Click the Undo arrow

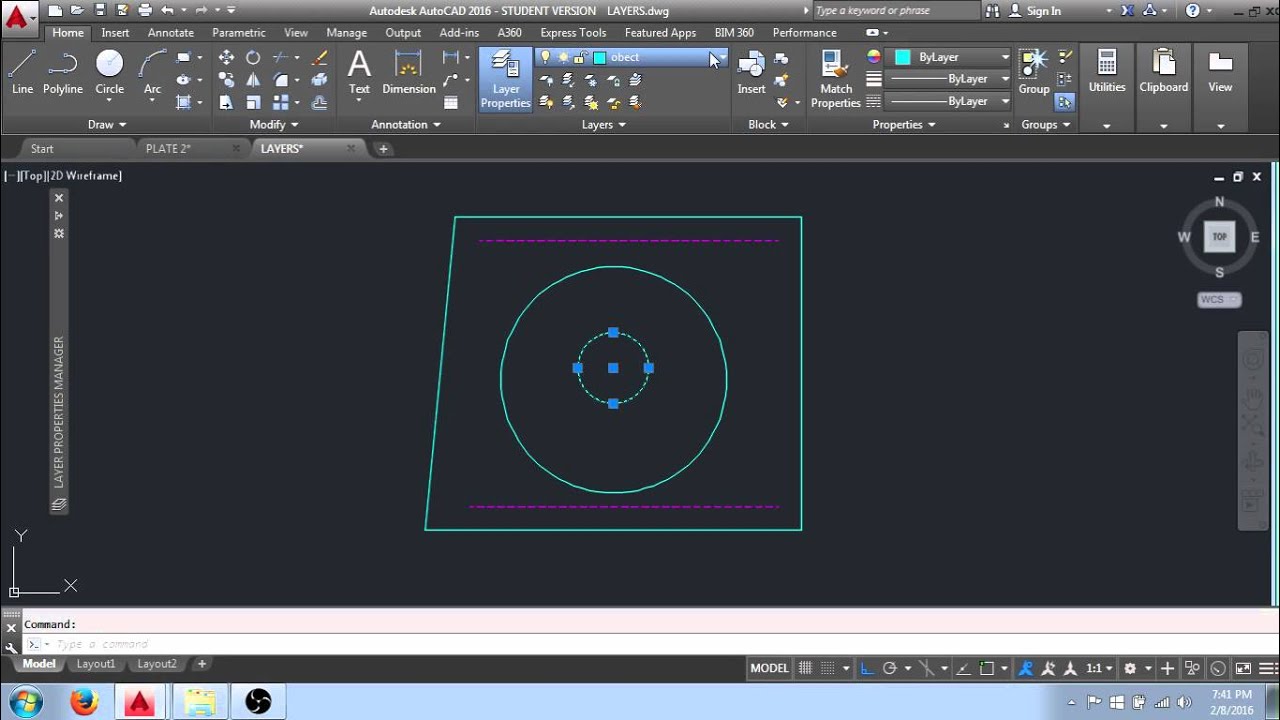[167, 10]
